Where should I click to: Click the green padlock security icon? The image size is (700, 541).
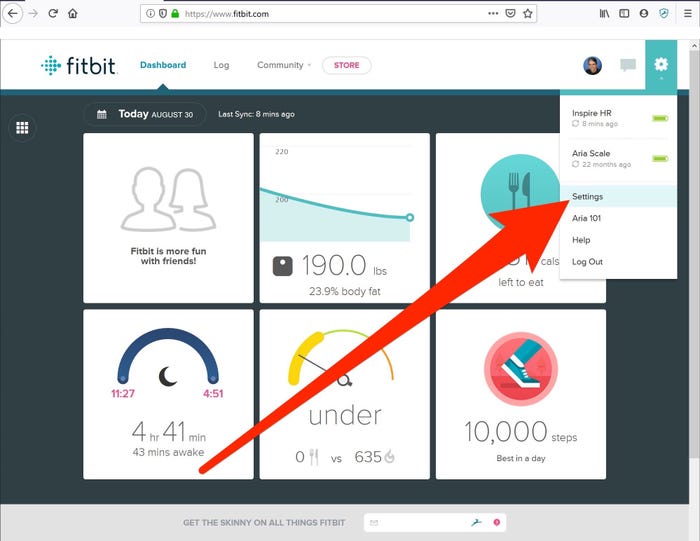pos(175,13)
